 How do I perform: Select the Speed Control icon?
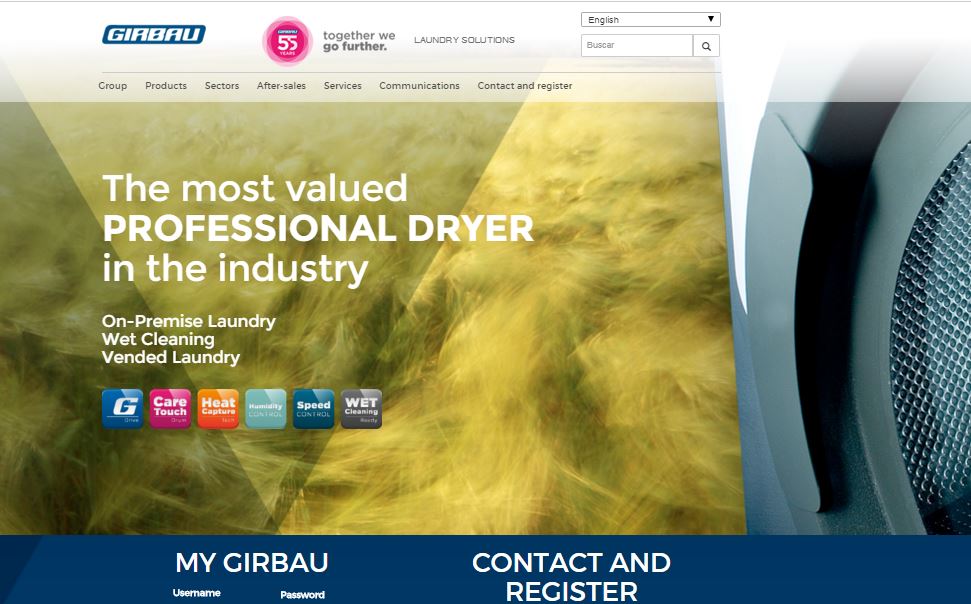(313, 408)
